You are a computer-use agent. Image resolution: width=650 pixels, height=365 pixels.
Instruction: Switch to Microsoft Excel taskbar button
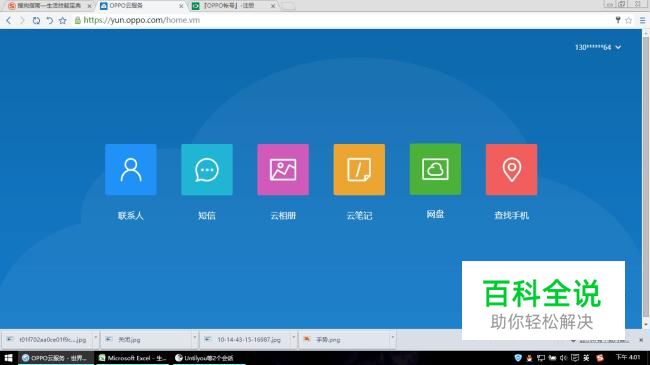(133, 358)
